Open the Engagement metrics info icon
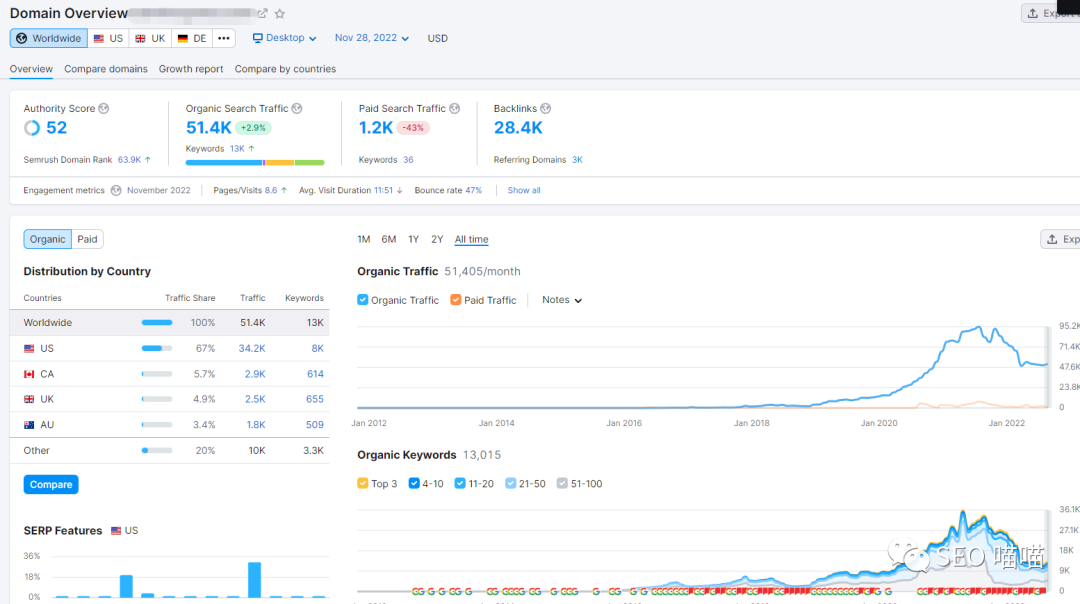The width and height of the screenshot is (1080, 604). (116, 190)
